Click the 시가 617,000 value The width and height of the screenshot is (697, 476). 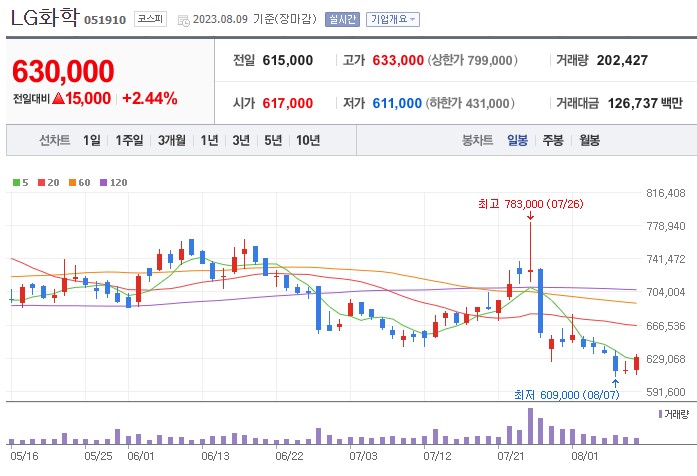pyautogui.click(x=288, y=103)
